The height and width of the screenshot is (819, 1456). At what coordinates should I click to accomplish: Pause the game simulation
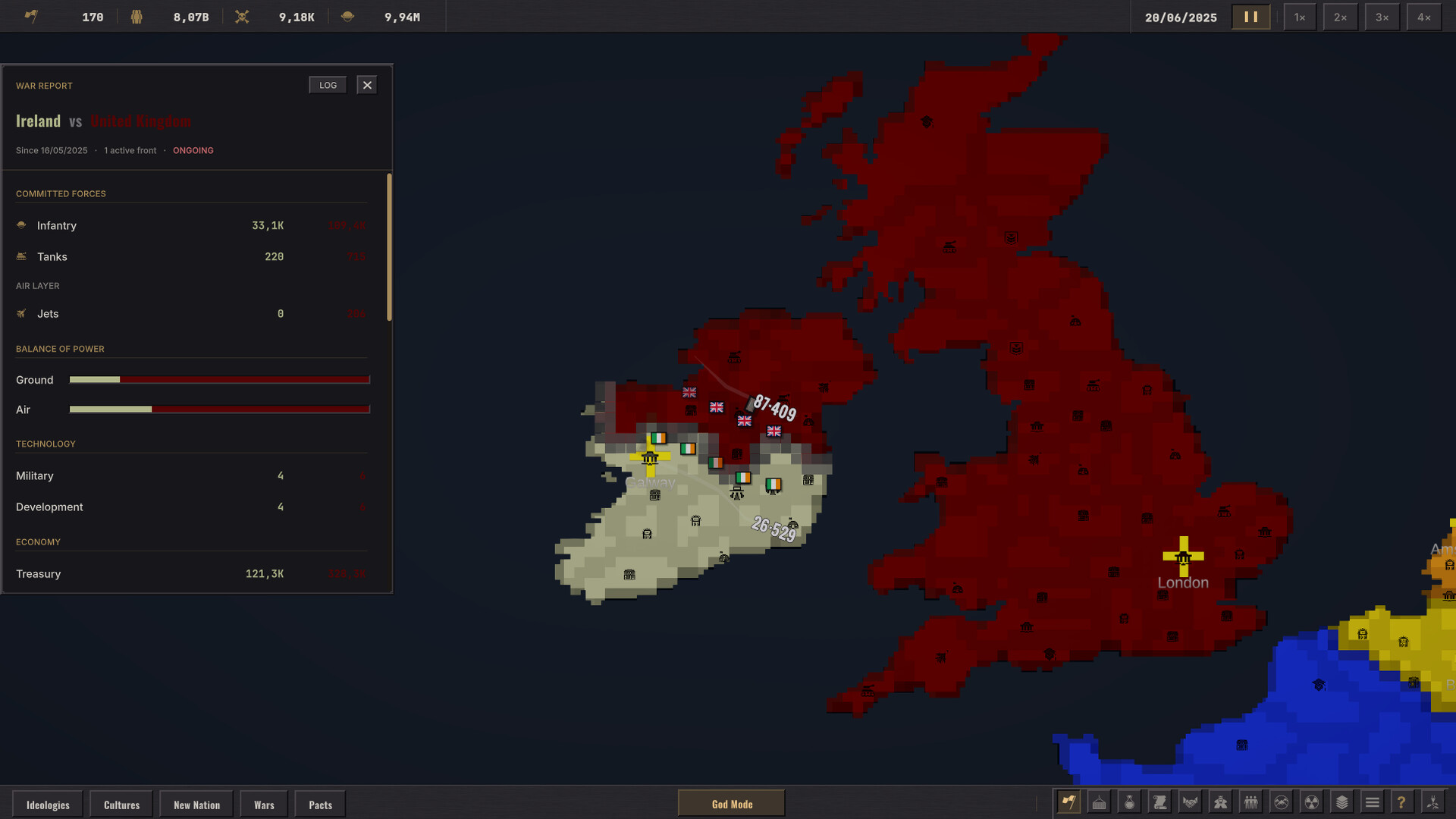(1250, 17)
